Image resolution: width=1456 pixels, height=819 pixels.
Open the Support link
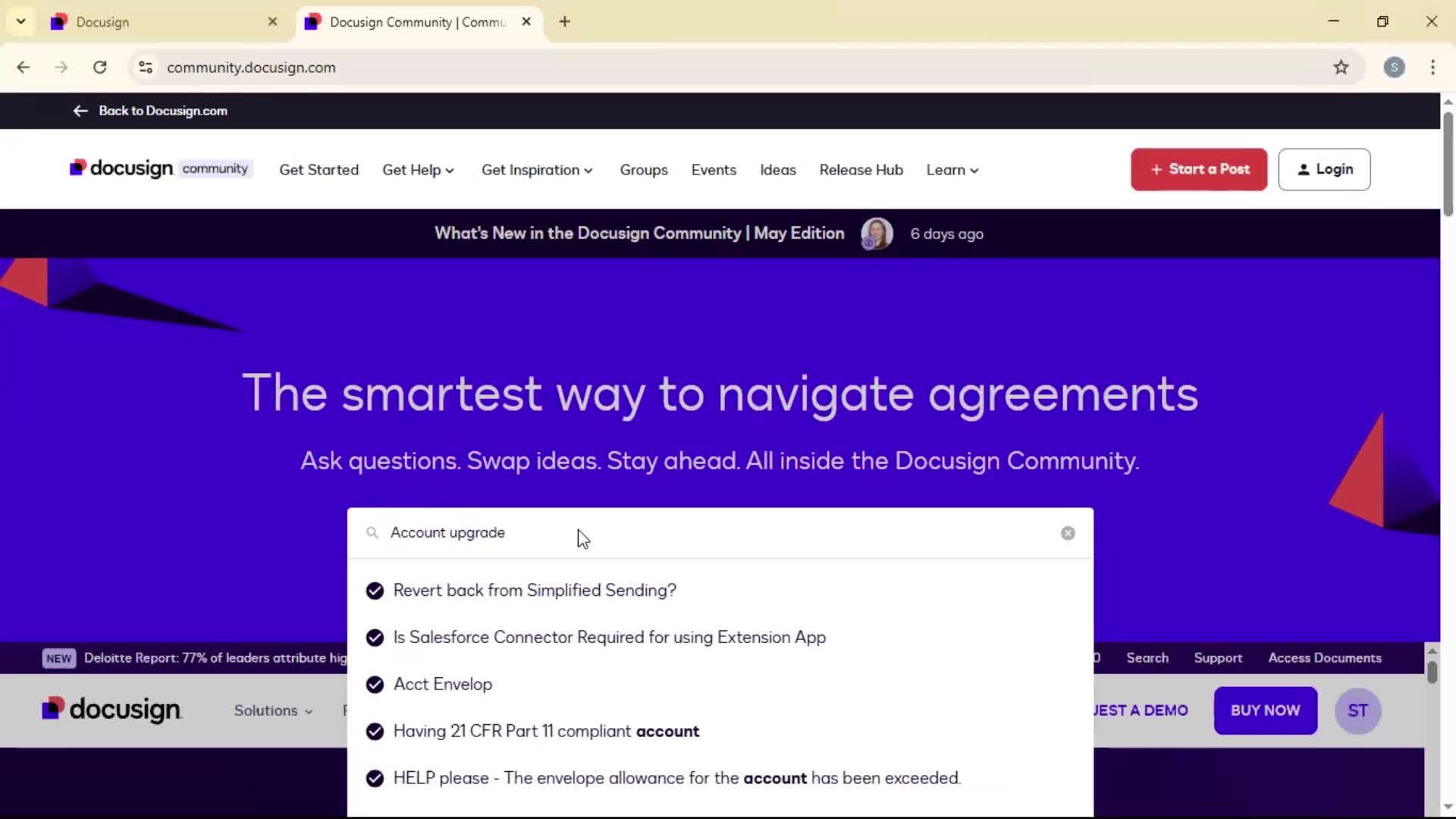click(1218, 658)
